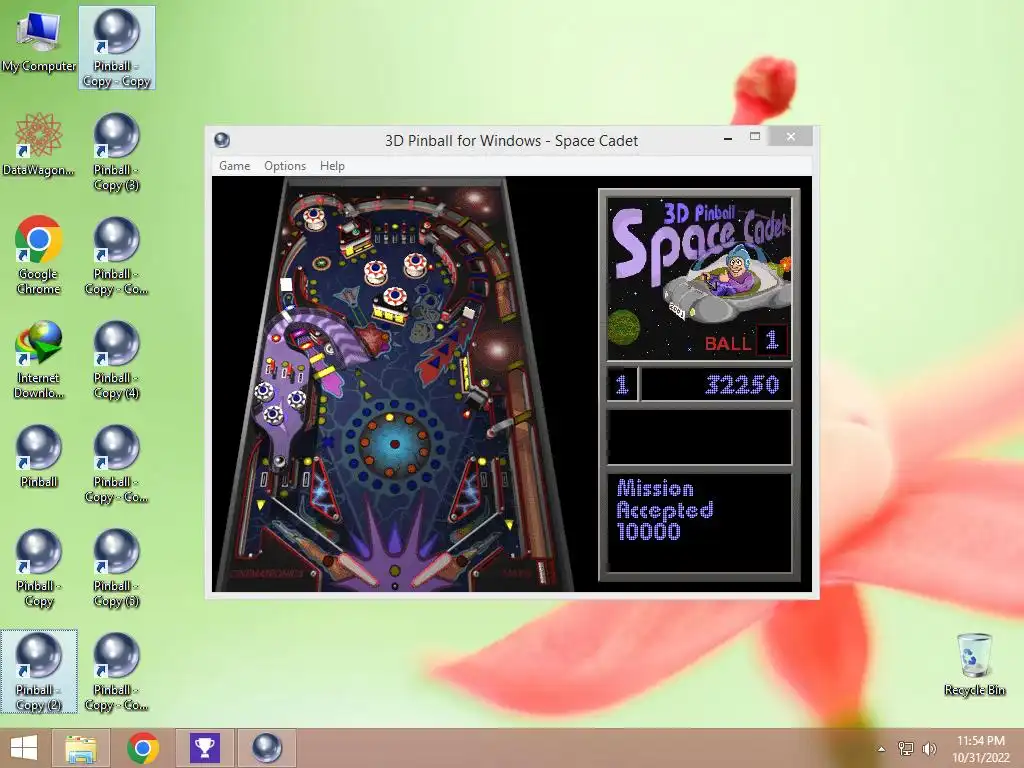Open the Help menu

coord(332,166)
